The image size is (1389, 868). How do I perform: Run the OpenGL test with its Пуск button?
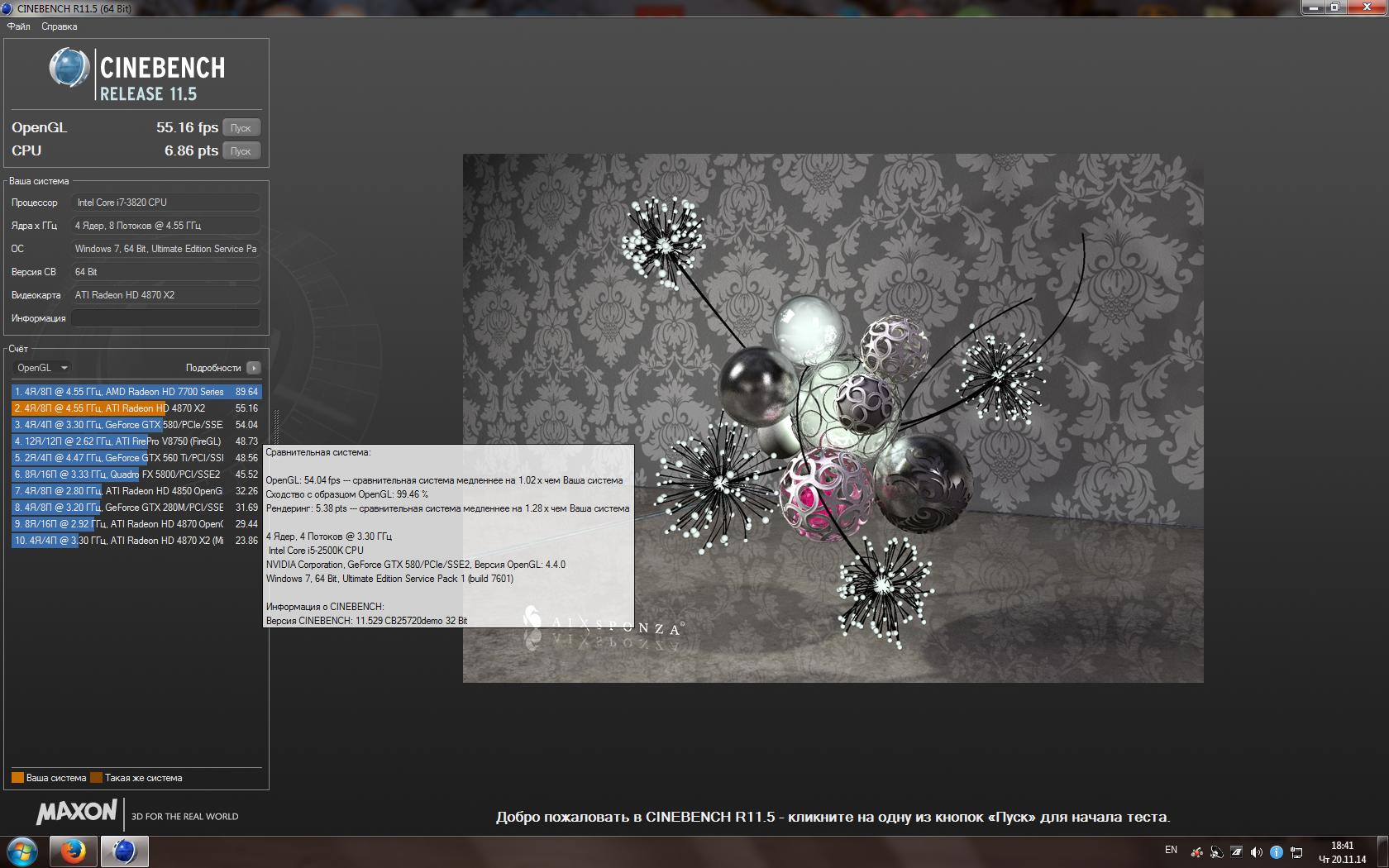pos(241,128)
